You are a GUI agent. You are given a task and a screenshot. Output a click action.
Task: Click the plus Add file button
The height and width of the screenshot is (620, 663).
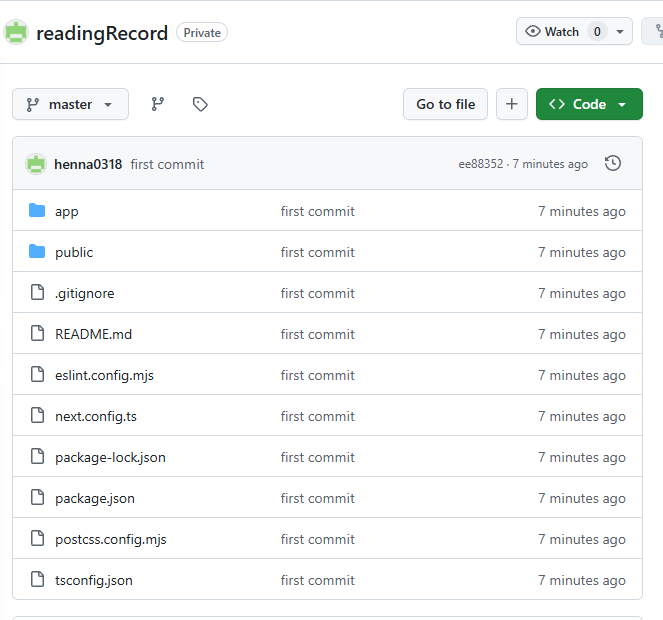[x=512, y=104]
